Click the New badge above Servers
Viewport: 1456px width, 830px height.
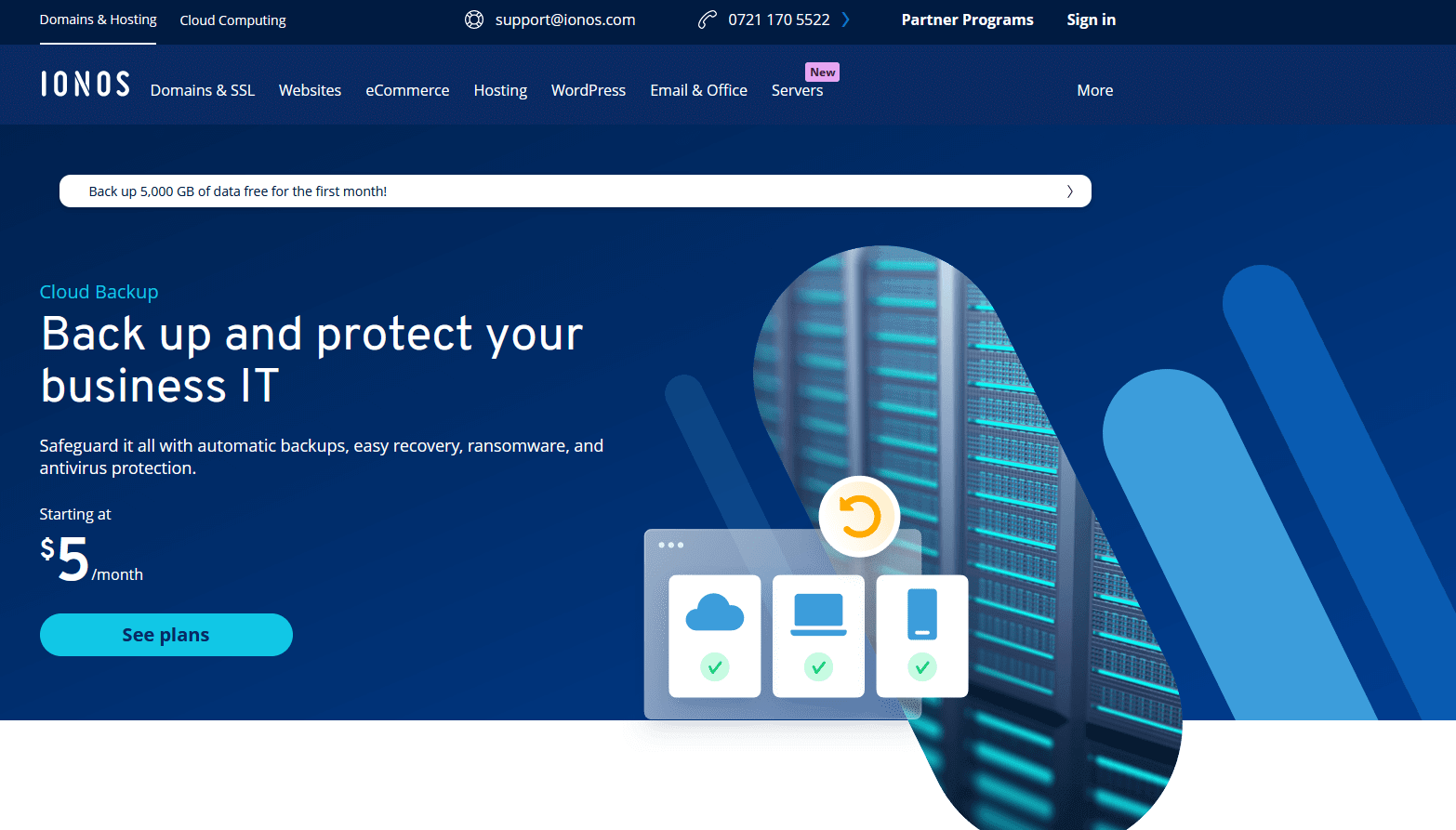[822, 72]
